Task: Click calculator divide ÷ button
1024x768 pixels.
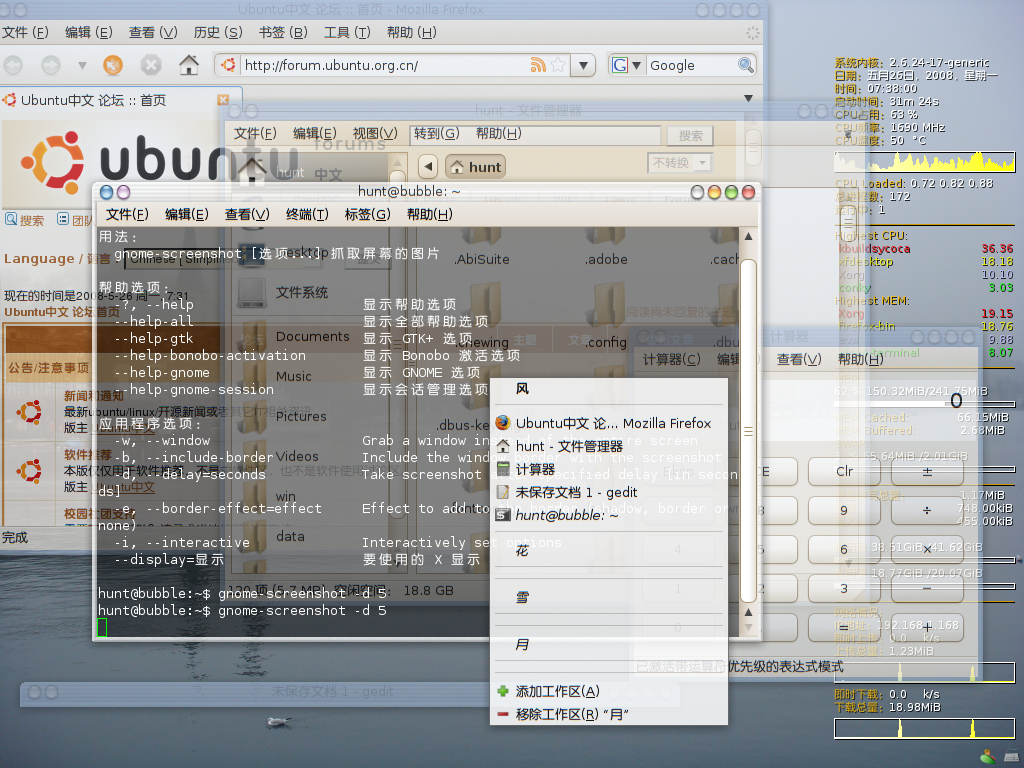Action: pyautogui.click(x=927, y=510)
